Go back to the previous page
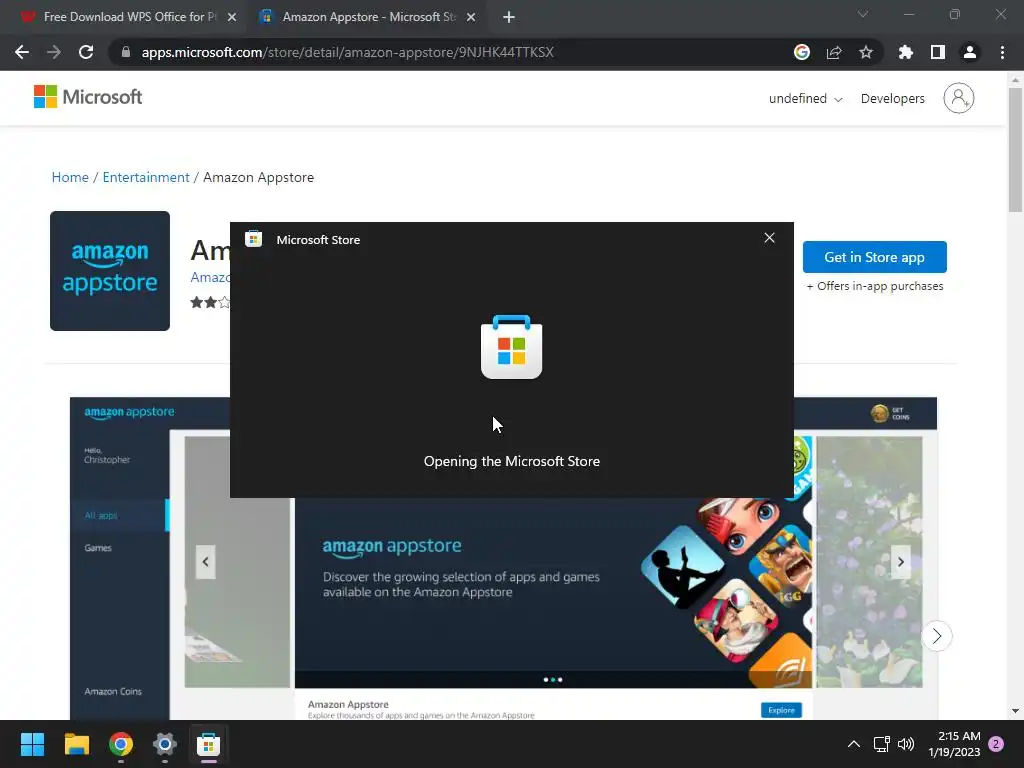Screen dimensions: 1024x768 pyautogui.click(x=22, y=52)
